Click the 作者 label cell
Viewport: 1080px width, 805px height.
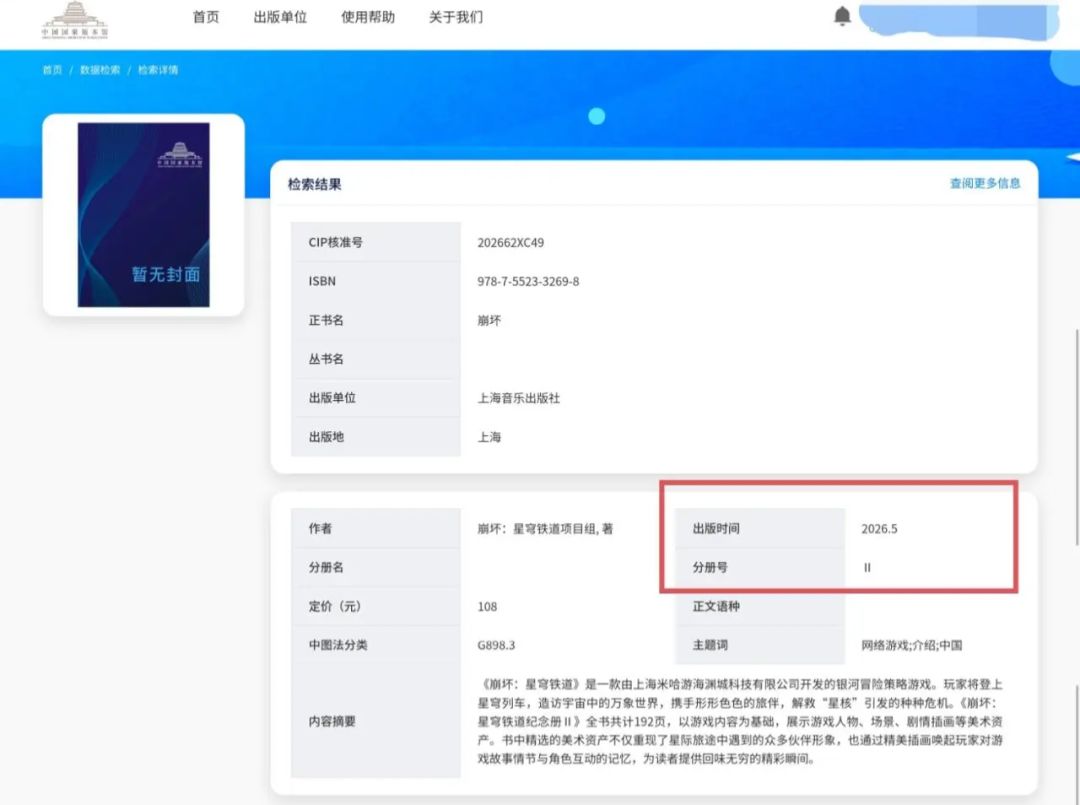[x=376, y=528]
